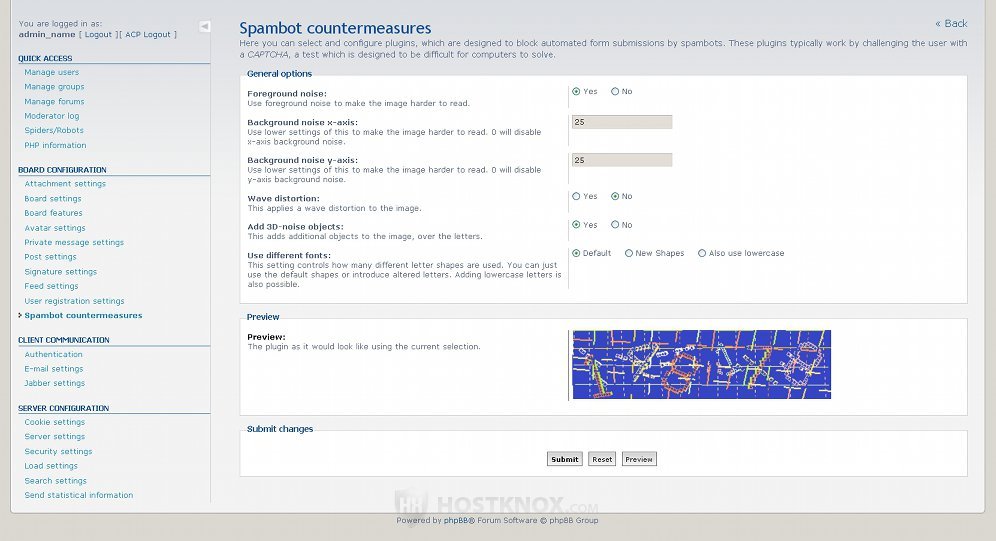Click the Preview button
This screenshot has height=541, width=996.
639,459
